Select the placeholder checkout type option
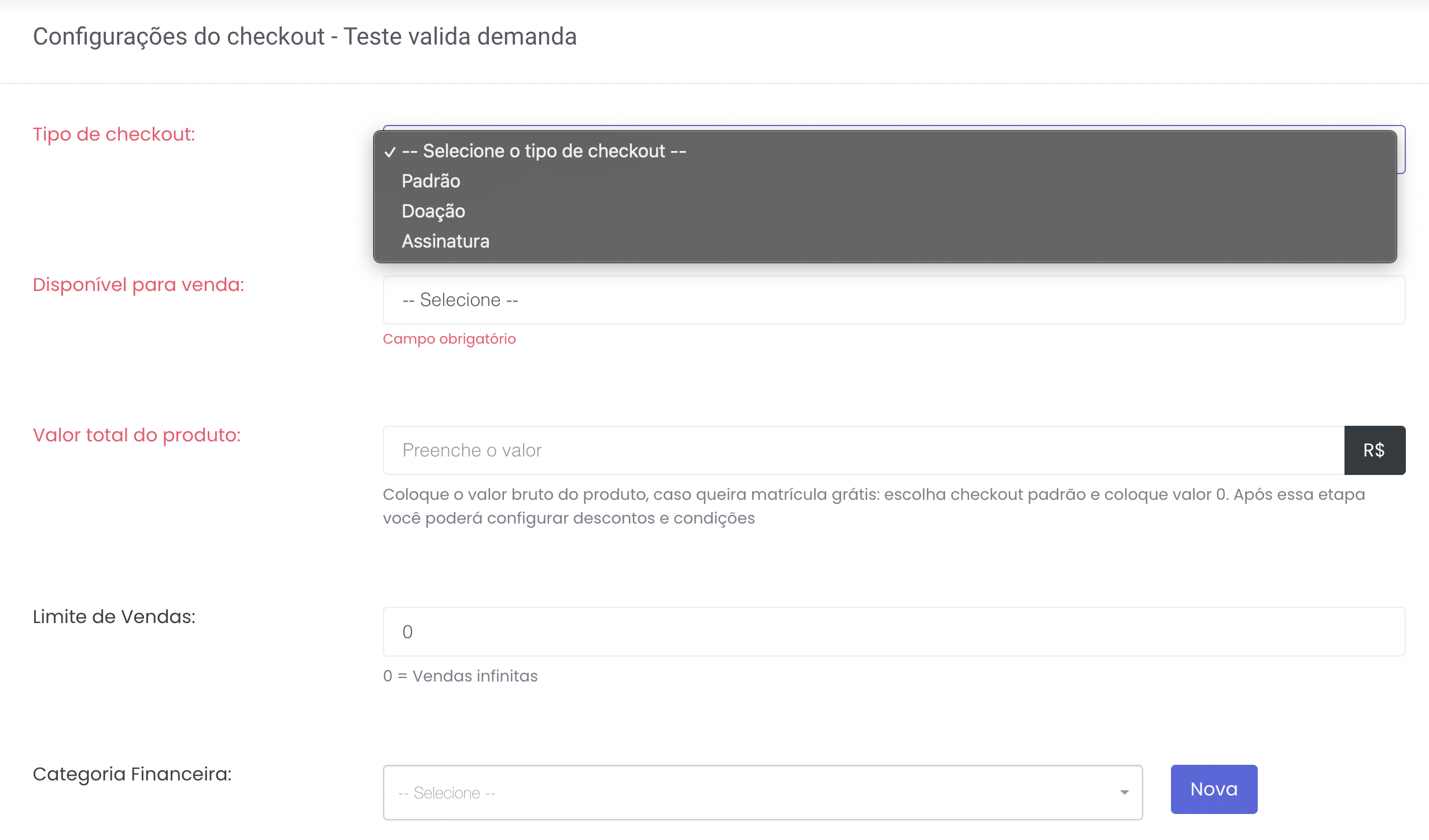This screenshot has width=1429, height=840. 544,151
